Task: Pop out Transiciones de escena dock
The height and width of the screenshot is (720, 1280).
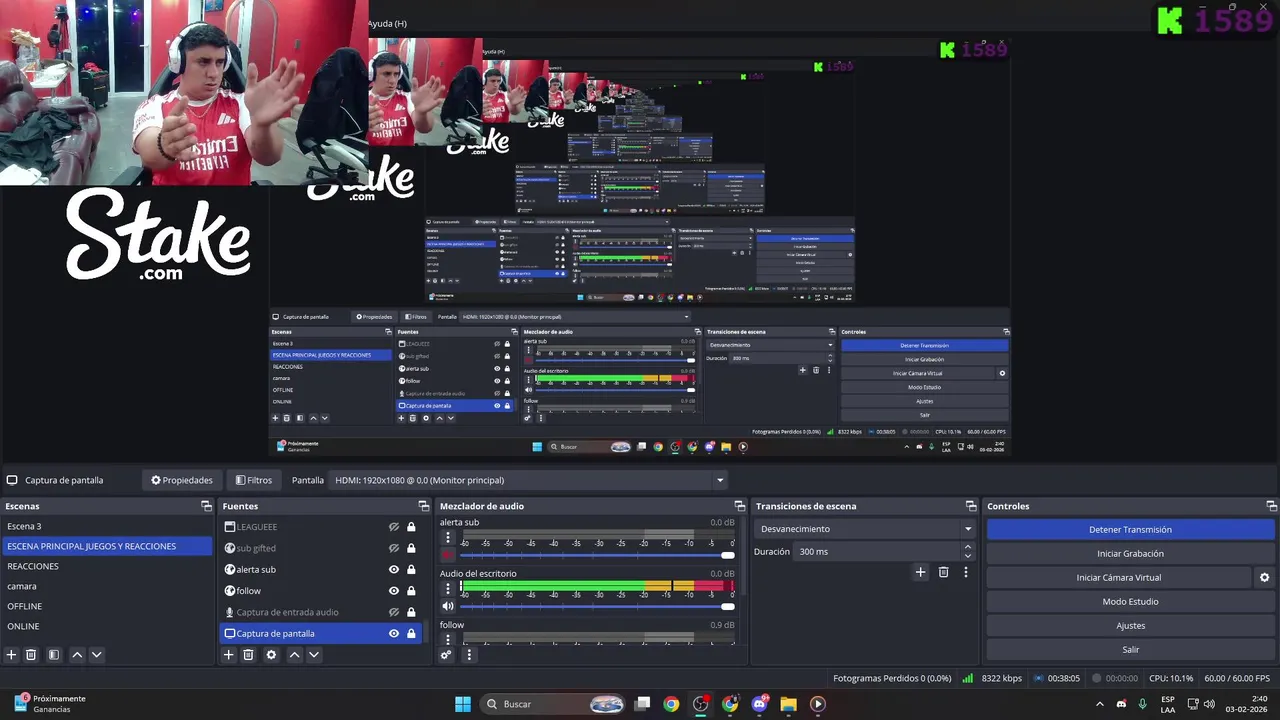Action: click(x=970, y=506)
